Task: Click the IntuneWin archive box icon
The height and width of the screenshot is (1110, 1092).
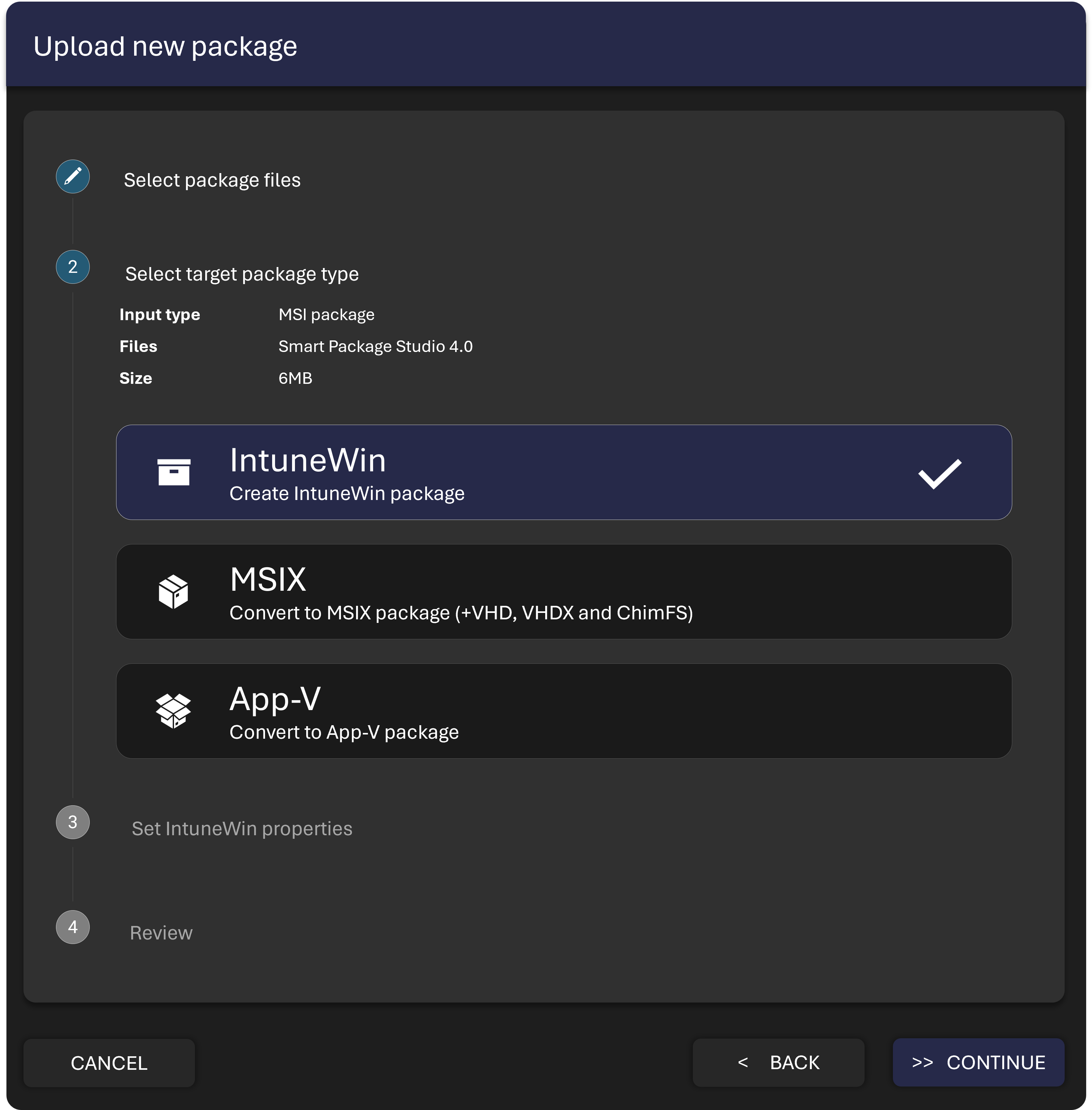Action: 174,472
